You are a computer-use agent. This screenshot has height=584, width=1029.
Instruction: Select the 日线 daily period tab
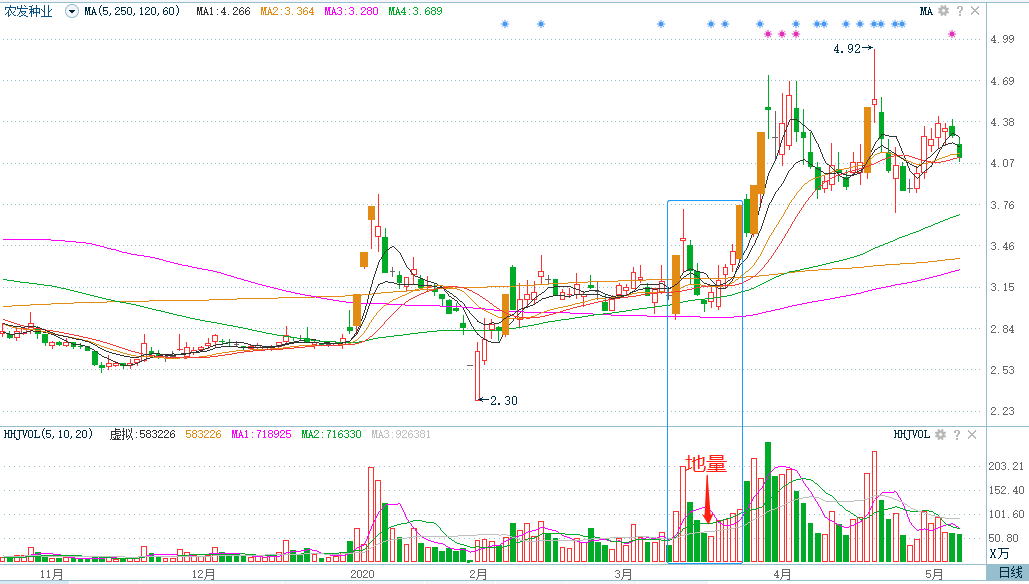1010,572
